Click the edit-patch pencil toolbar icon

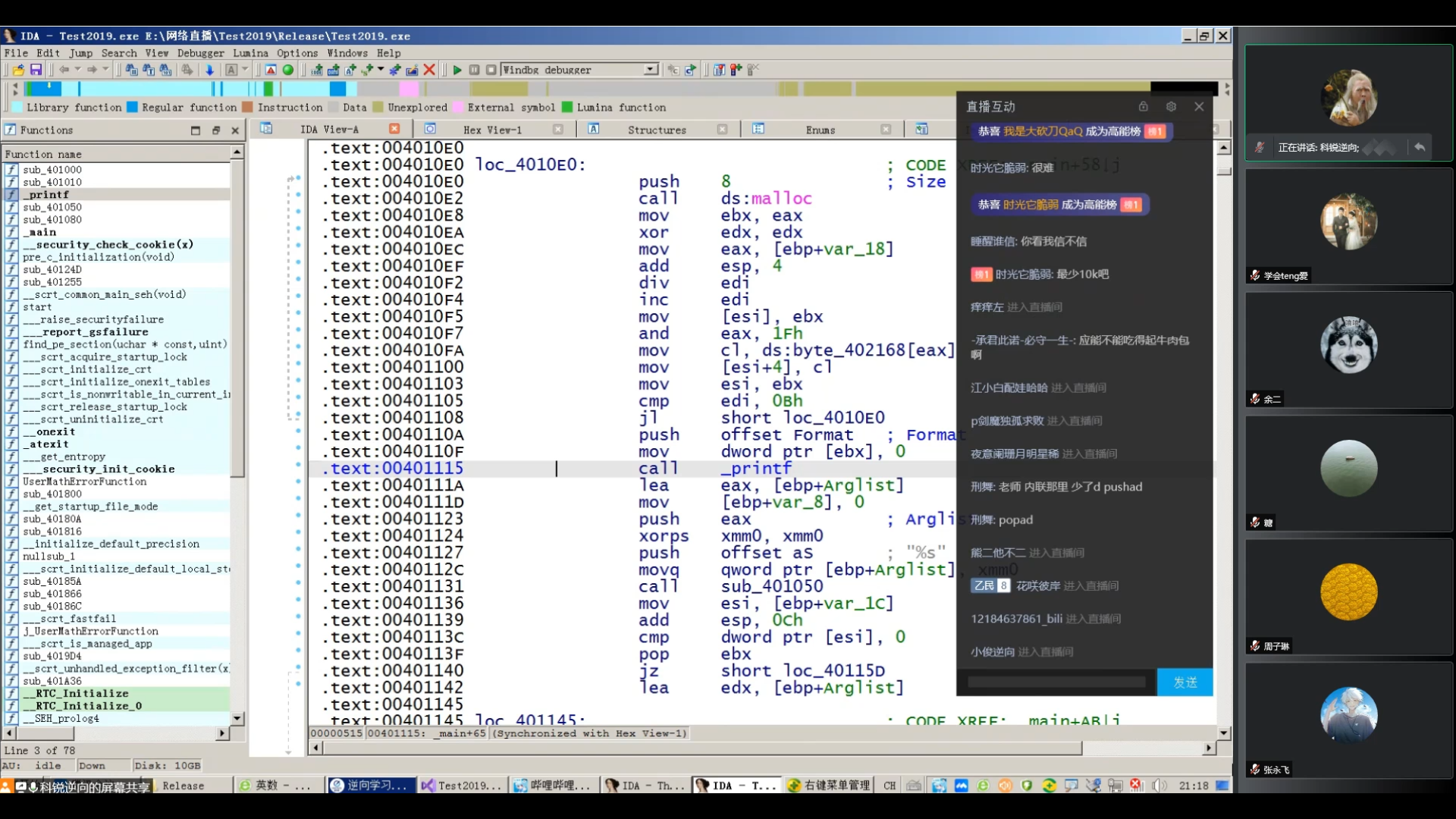click(412, 70)
